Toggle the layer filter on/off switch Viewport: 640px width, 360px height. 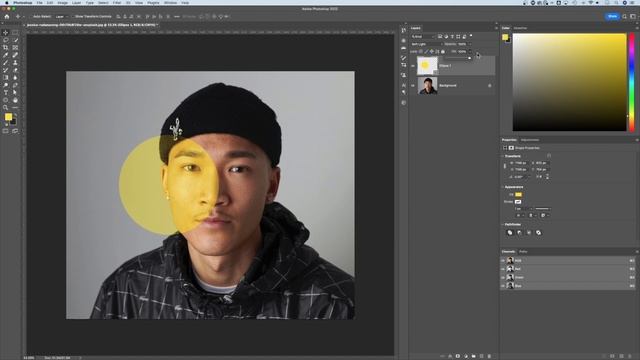tap(471, 36)
